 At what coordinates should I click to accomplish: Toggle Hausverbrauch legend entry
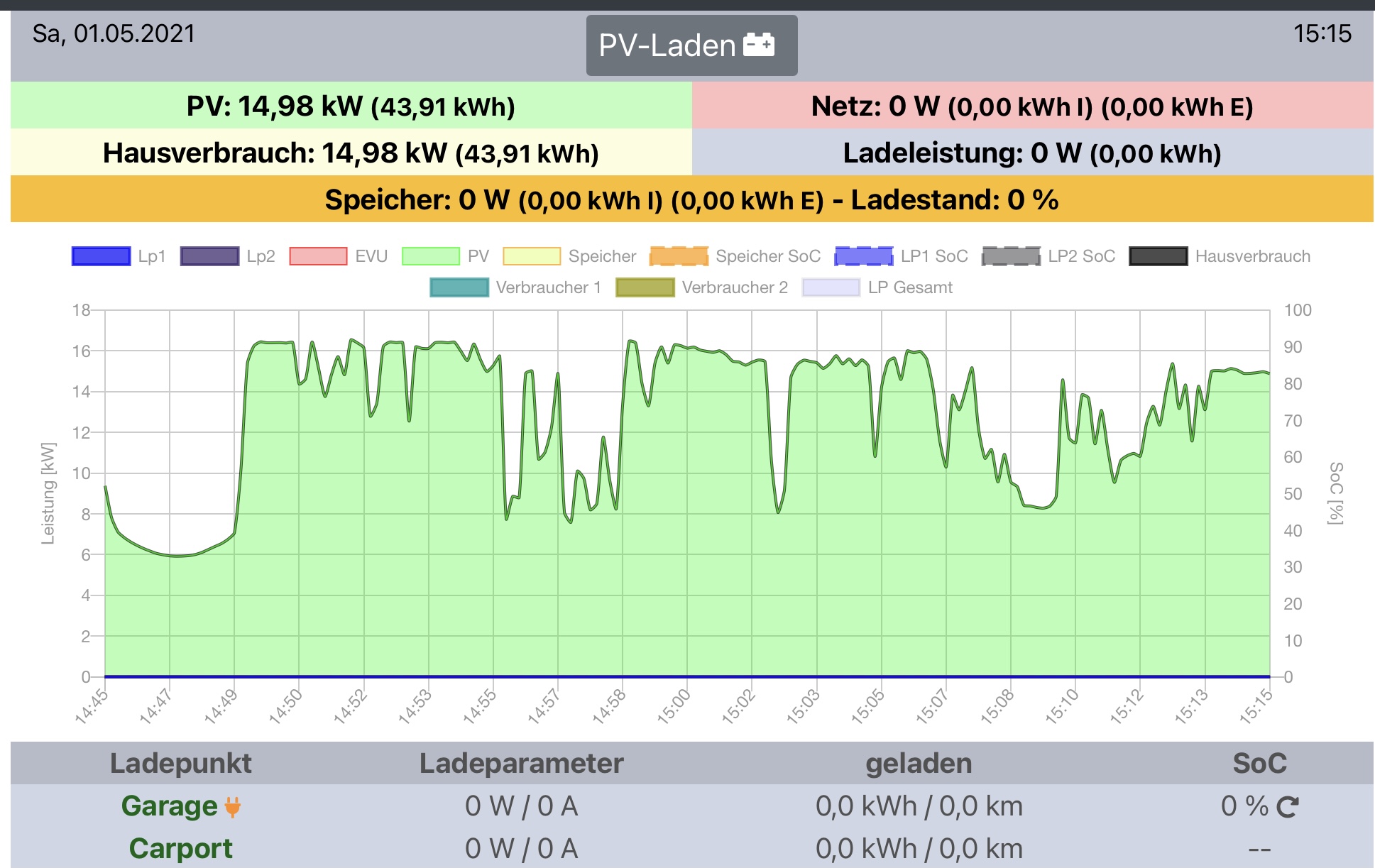[x=1158, y=256]
